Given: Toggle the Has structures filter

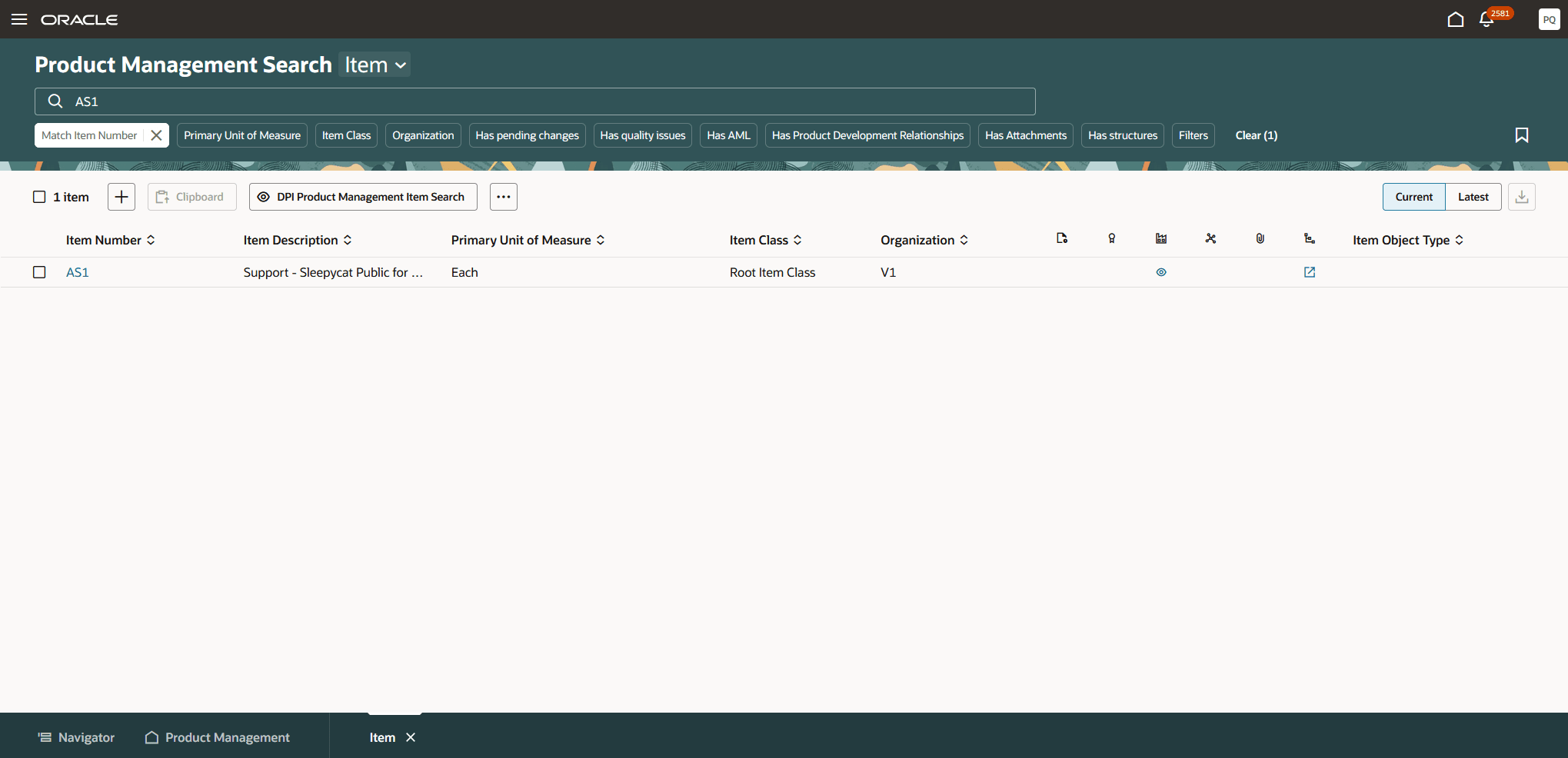Looking at the screenshot, I should pos(1123,135).
